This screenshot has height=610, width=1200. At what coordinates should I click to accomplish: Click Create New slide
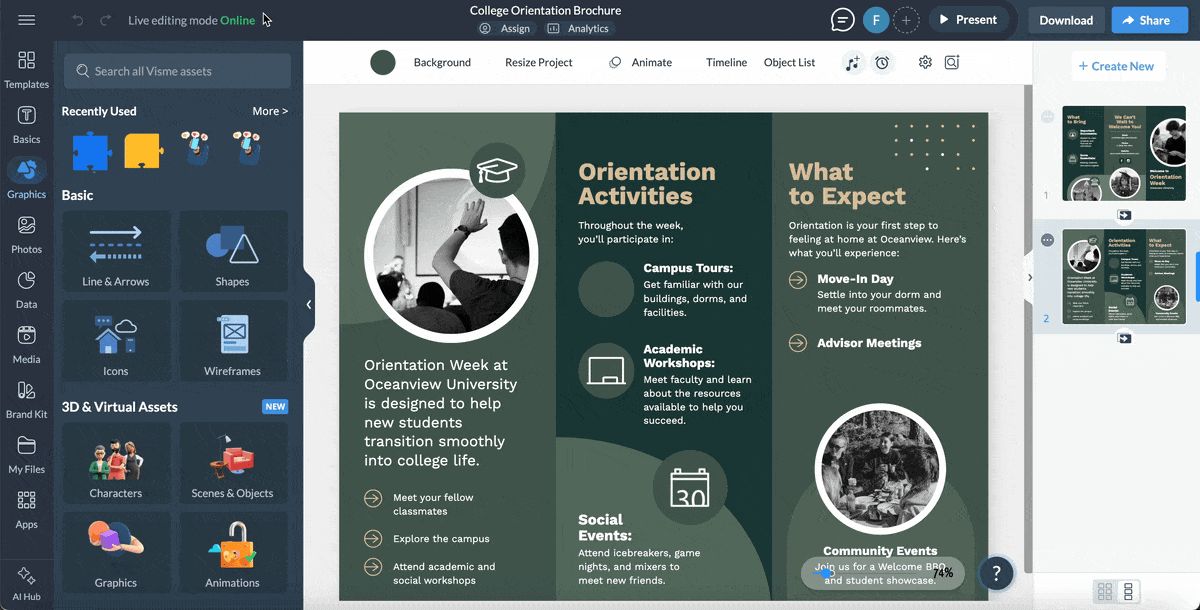[1116, 66]
